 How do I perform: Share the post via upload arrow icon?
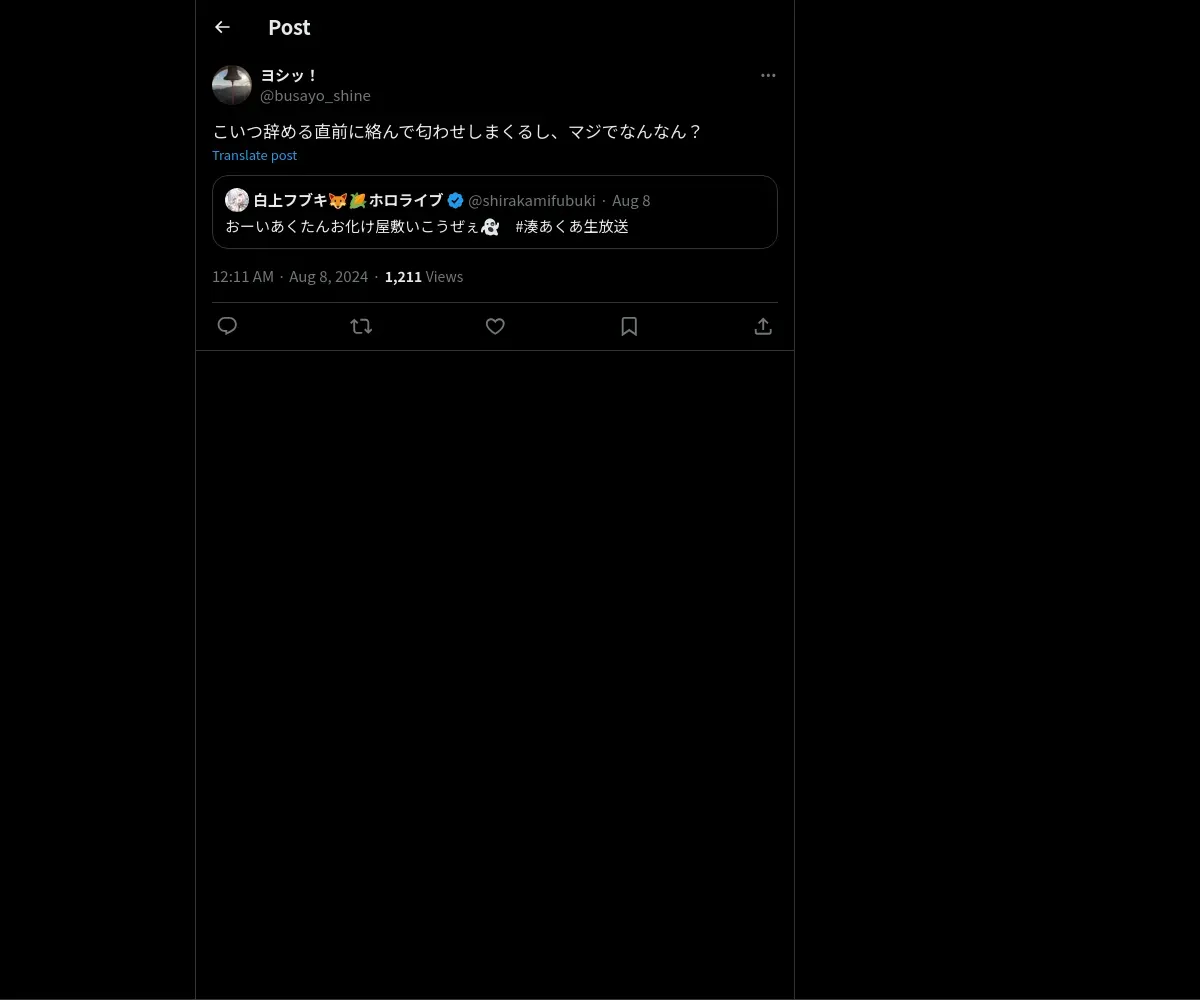(763, 326)
